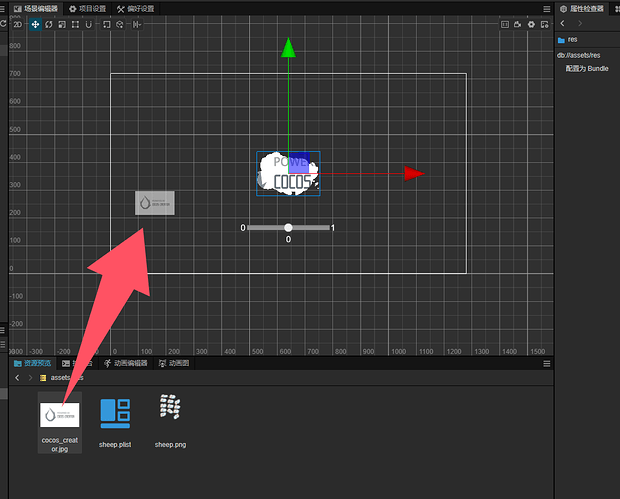Select cocos_creator.jpg asset thumbnail

(60, 415)
